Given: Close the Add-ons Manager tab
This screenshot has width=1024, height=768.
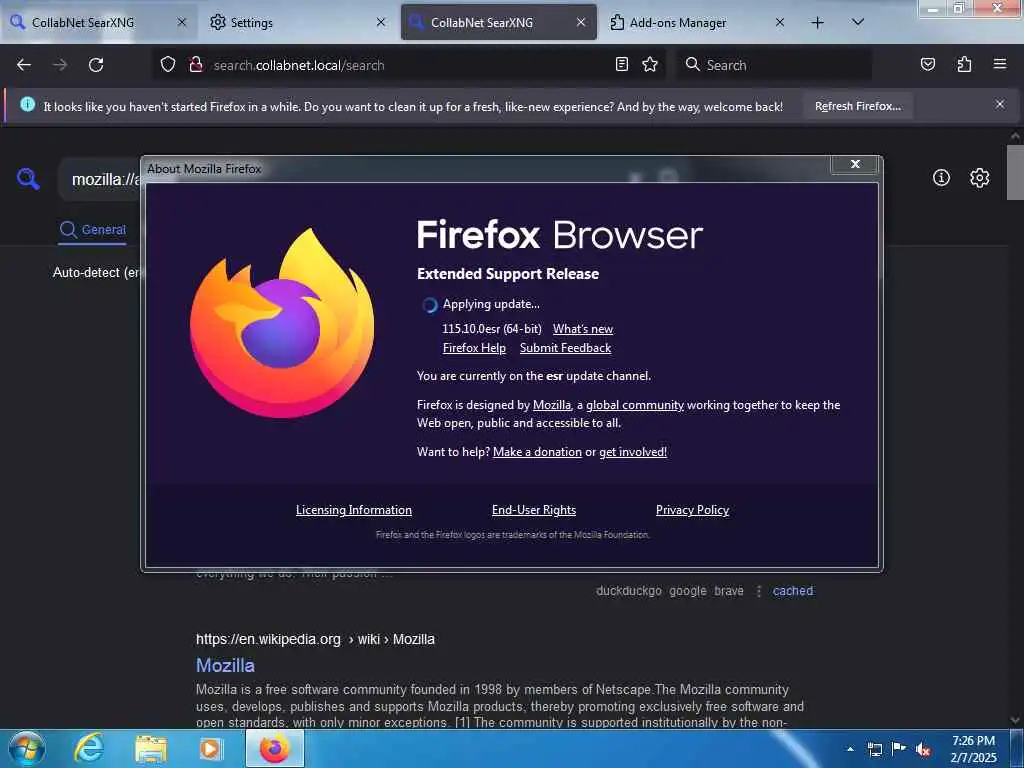Looking at the screenshot, I should tap(780, 22).
